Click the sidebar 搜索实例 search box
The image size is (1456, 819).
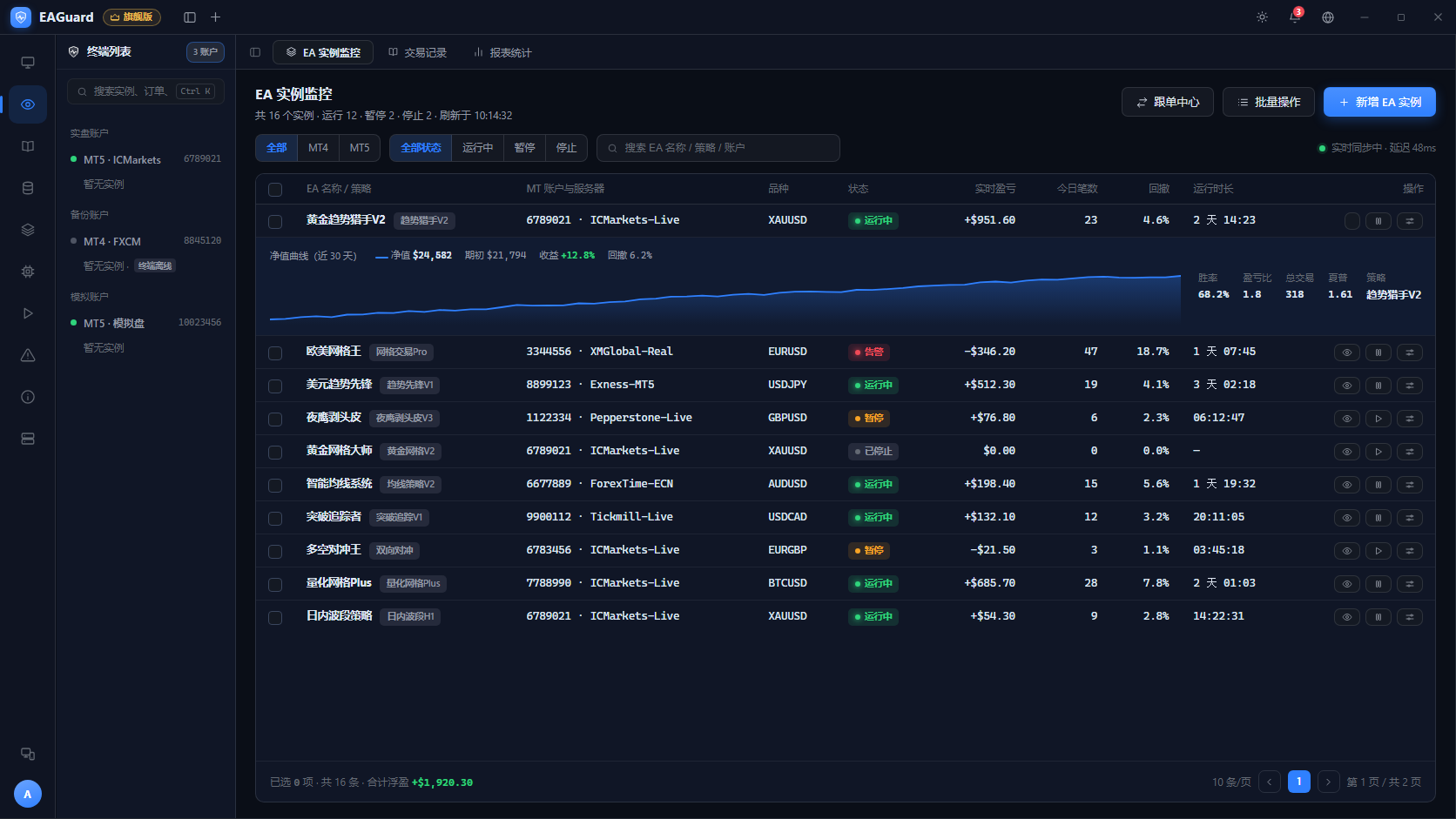tap(145, 91)
